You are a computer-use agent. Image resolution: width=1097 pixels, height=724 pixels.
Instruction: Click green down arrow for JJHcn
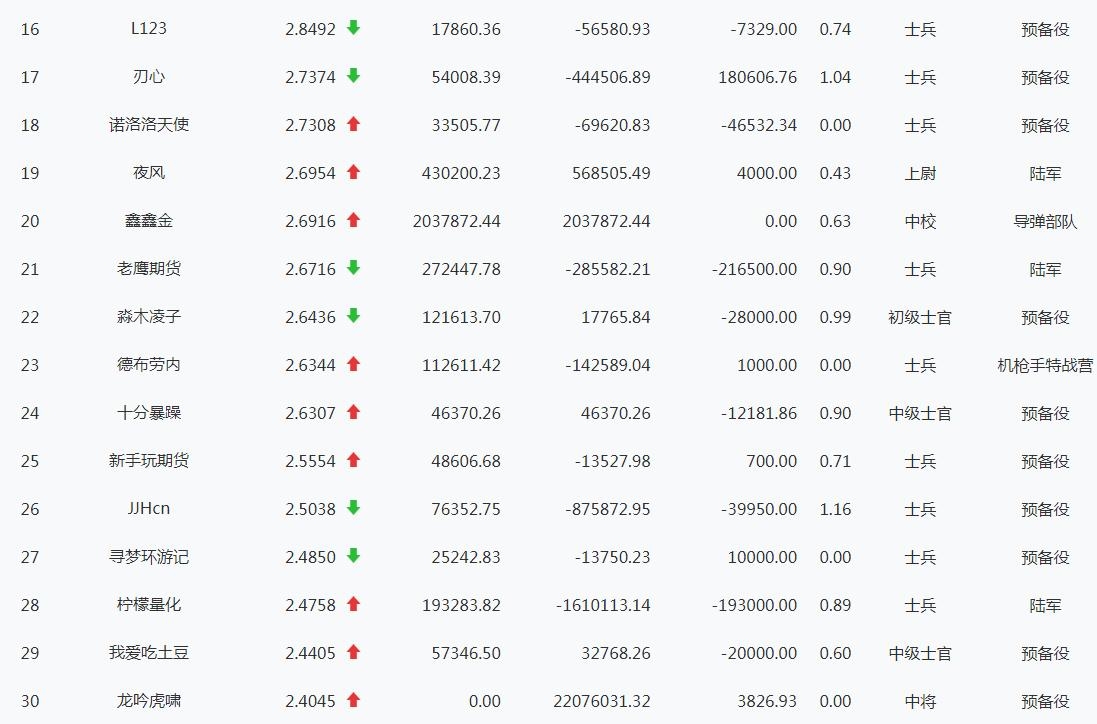[353, 508]
